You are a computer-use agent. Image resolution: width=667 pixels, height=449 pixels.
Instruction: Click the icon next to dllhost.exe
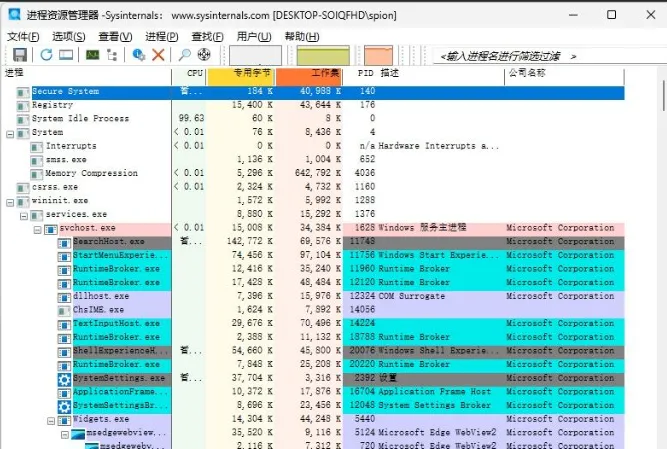pos(64,297)
